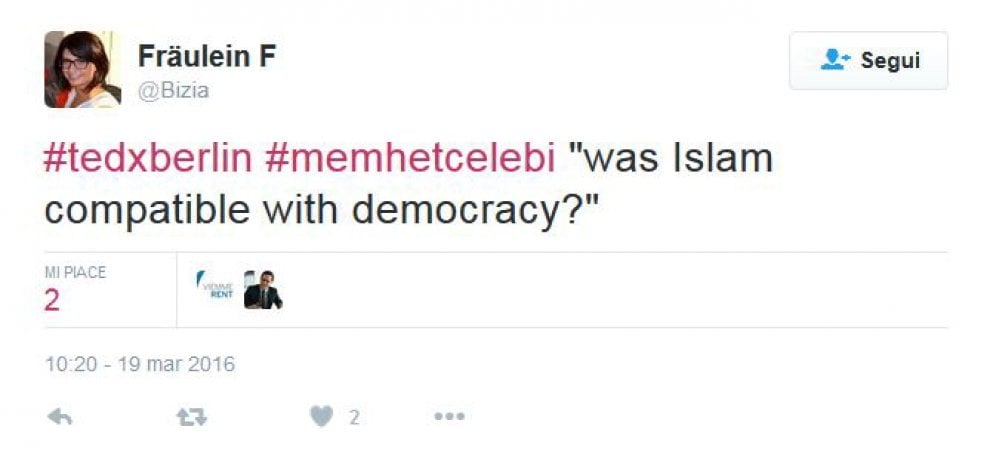The height and width of the screenshot is (457, 990).
Task: Open the @Bizia handle link
Action: coord(174,91)
